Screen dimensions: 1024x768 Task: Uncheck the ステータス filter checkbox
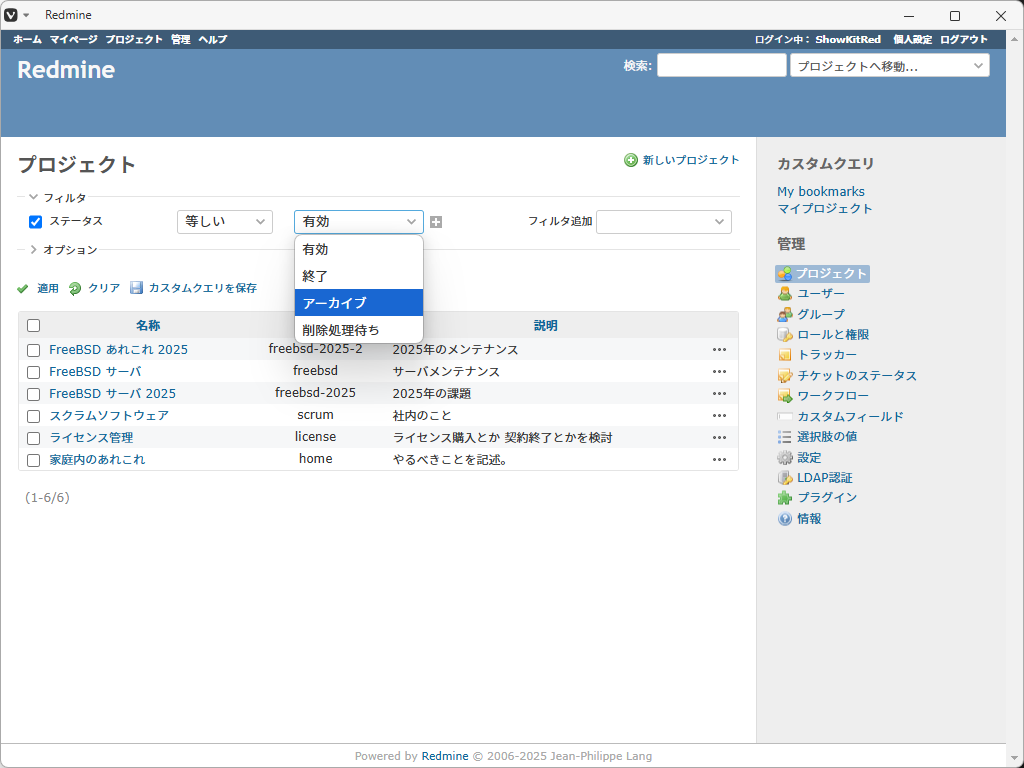[36, 222]
